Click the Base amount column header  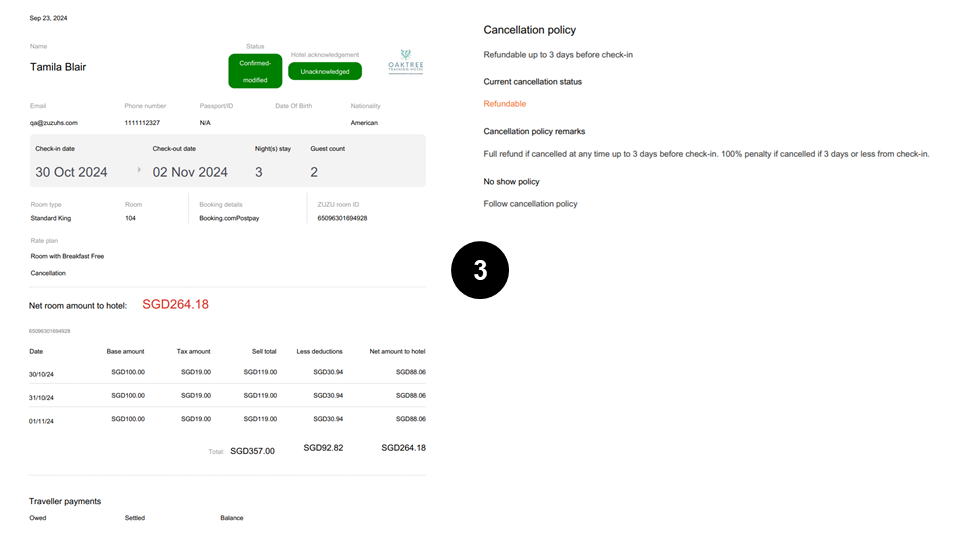coord(126,351)
